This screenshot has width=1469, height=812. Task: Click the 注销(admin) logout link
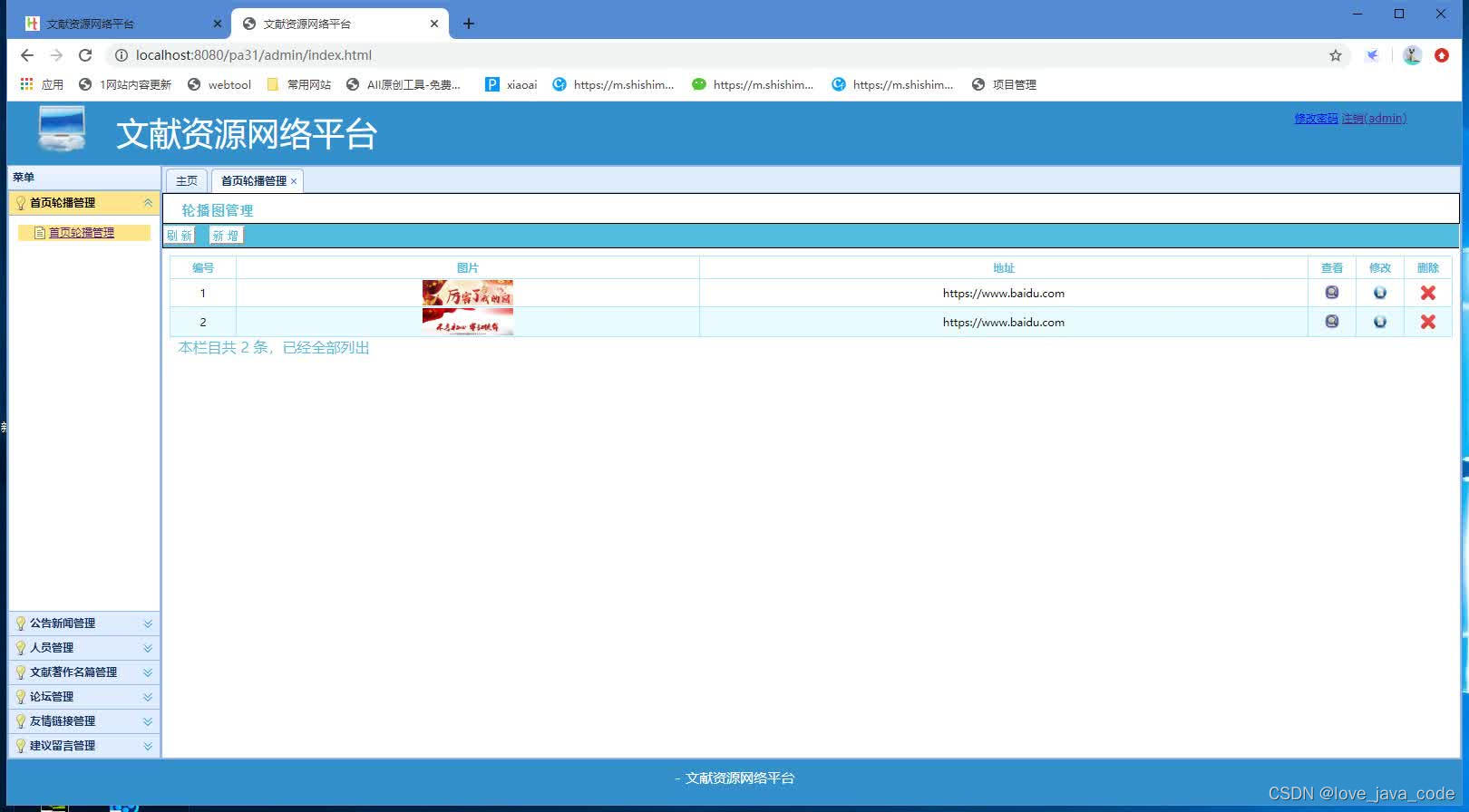pyautogui.click(x=1374, y=119)
